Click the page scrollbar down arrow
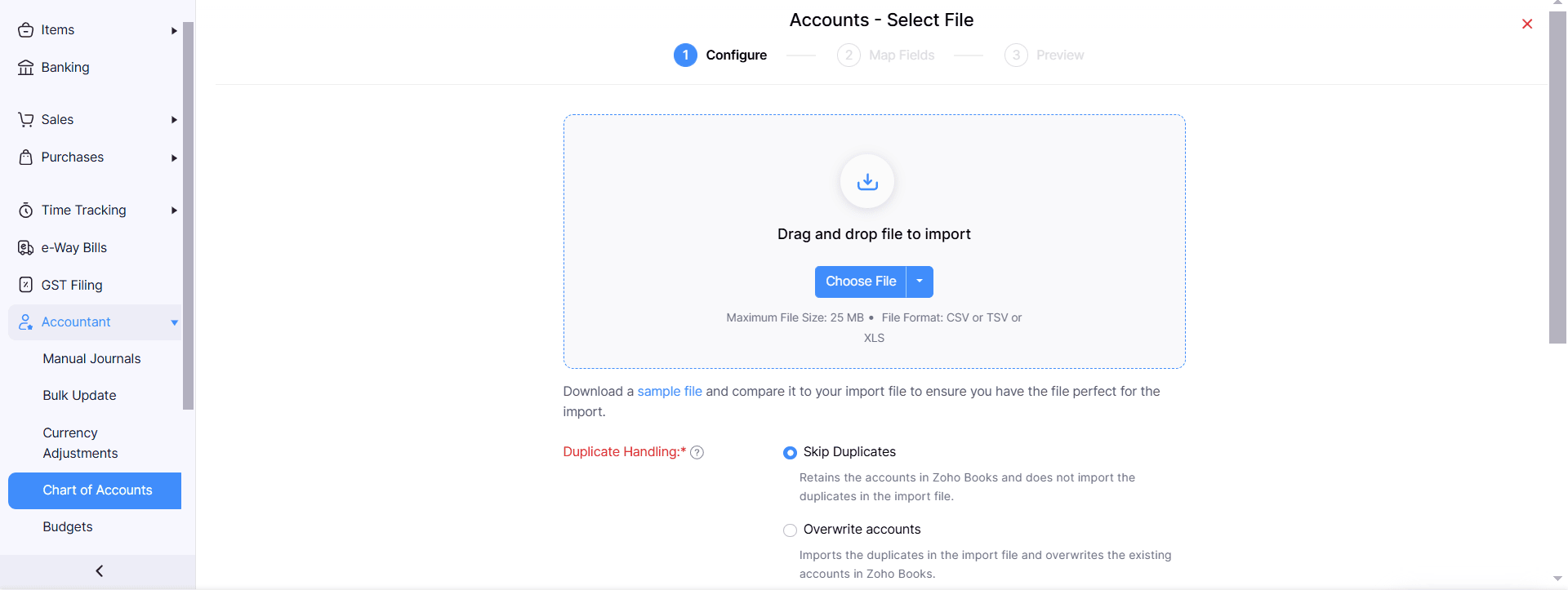Screen dimensions: 1568x590 pos(1557,579)
